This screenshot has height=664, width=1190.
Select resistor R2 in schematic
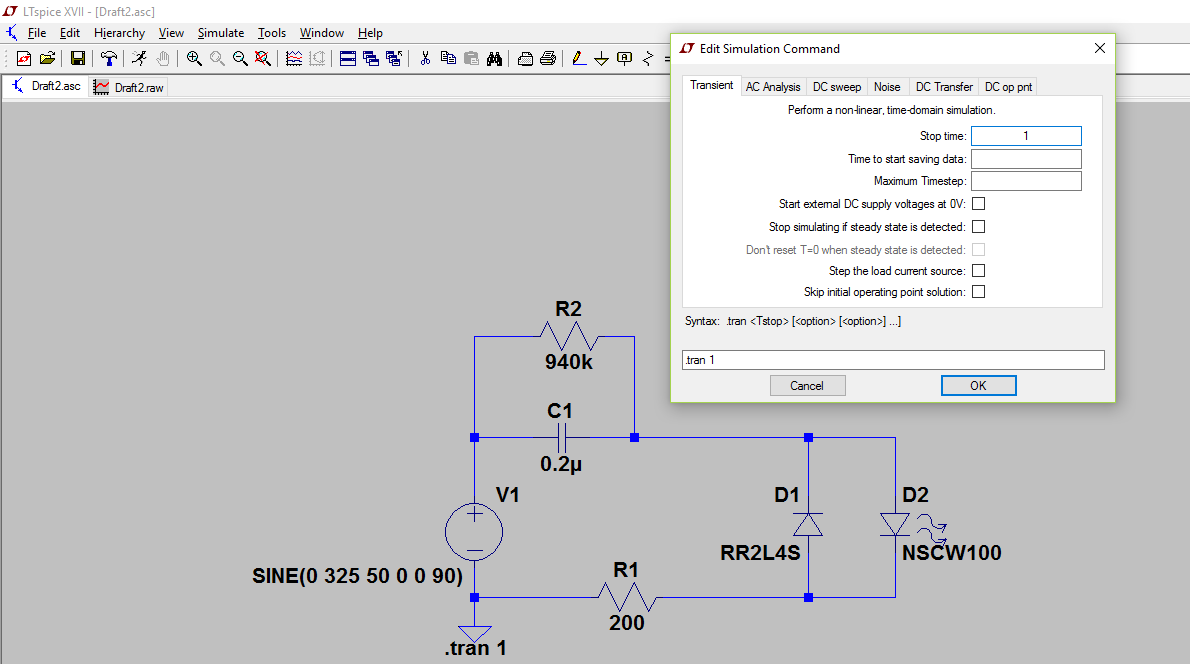pyautogui.click(x=569, y=336)
